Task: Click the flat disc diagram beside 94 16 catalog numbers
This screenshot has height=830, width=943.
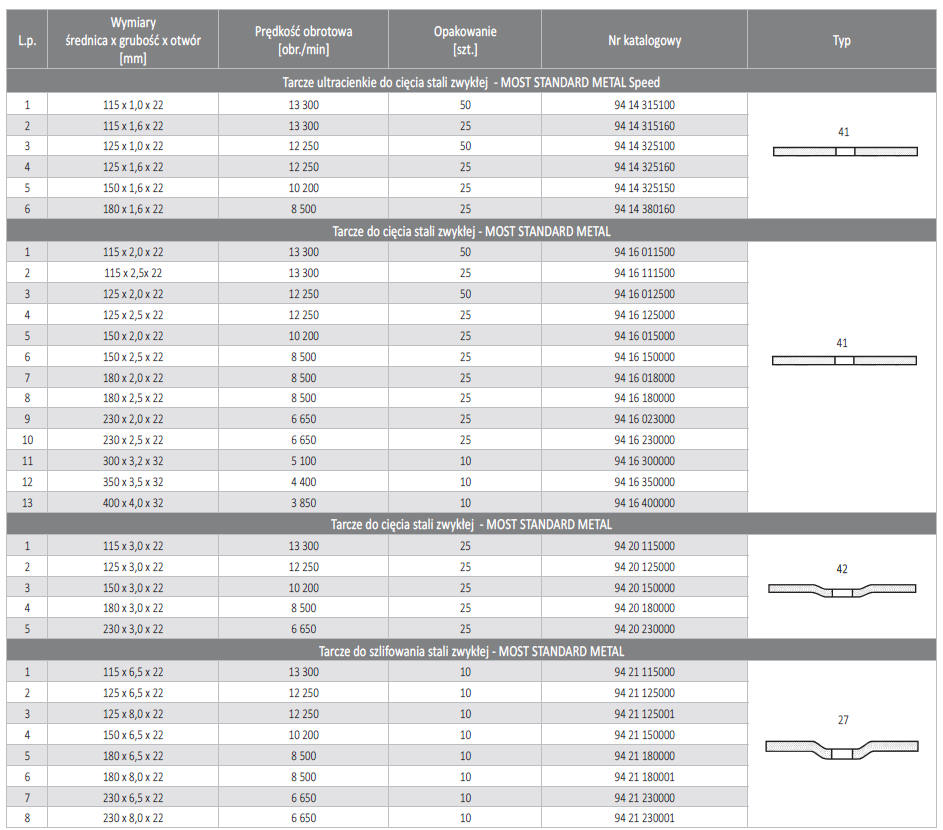Action: (x=844, y=360)
